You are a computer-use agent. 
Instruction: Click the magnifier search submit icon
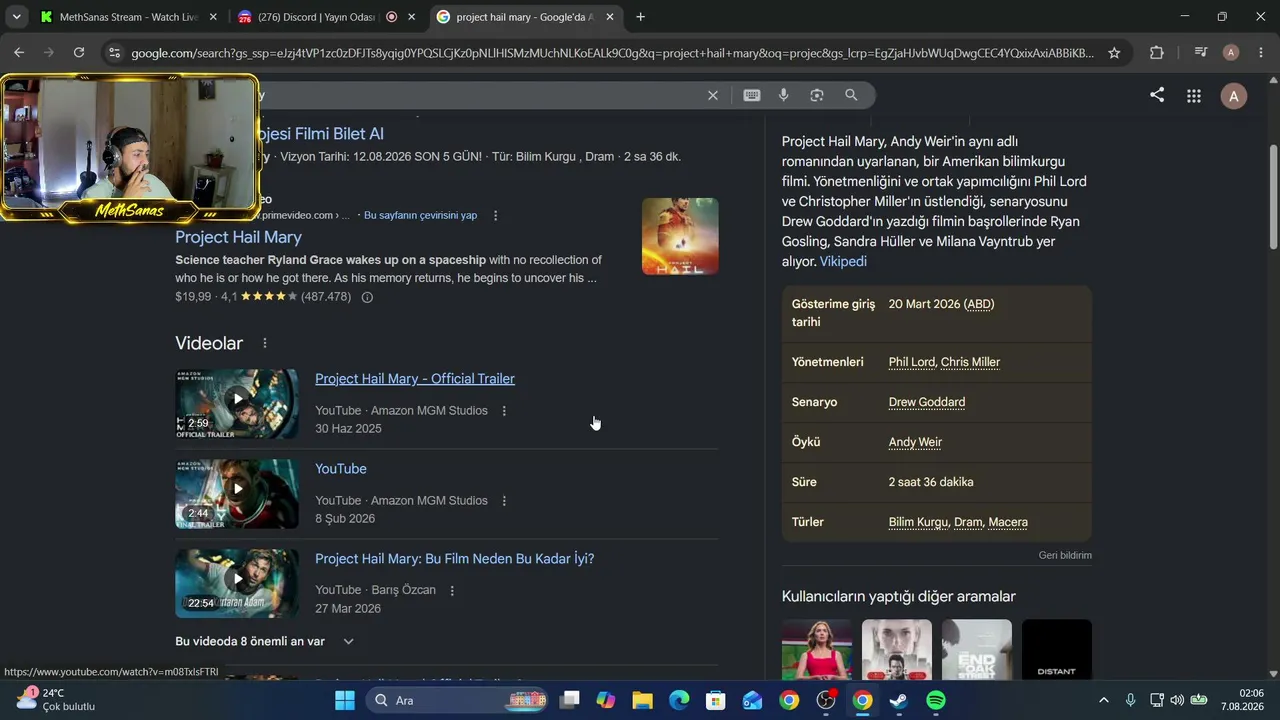point(851,95)
